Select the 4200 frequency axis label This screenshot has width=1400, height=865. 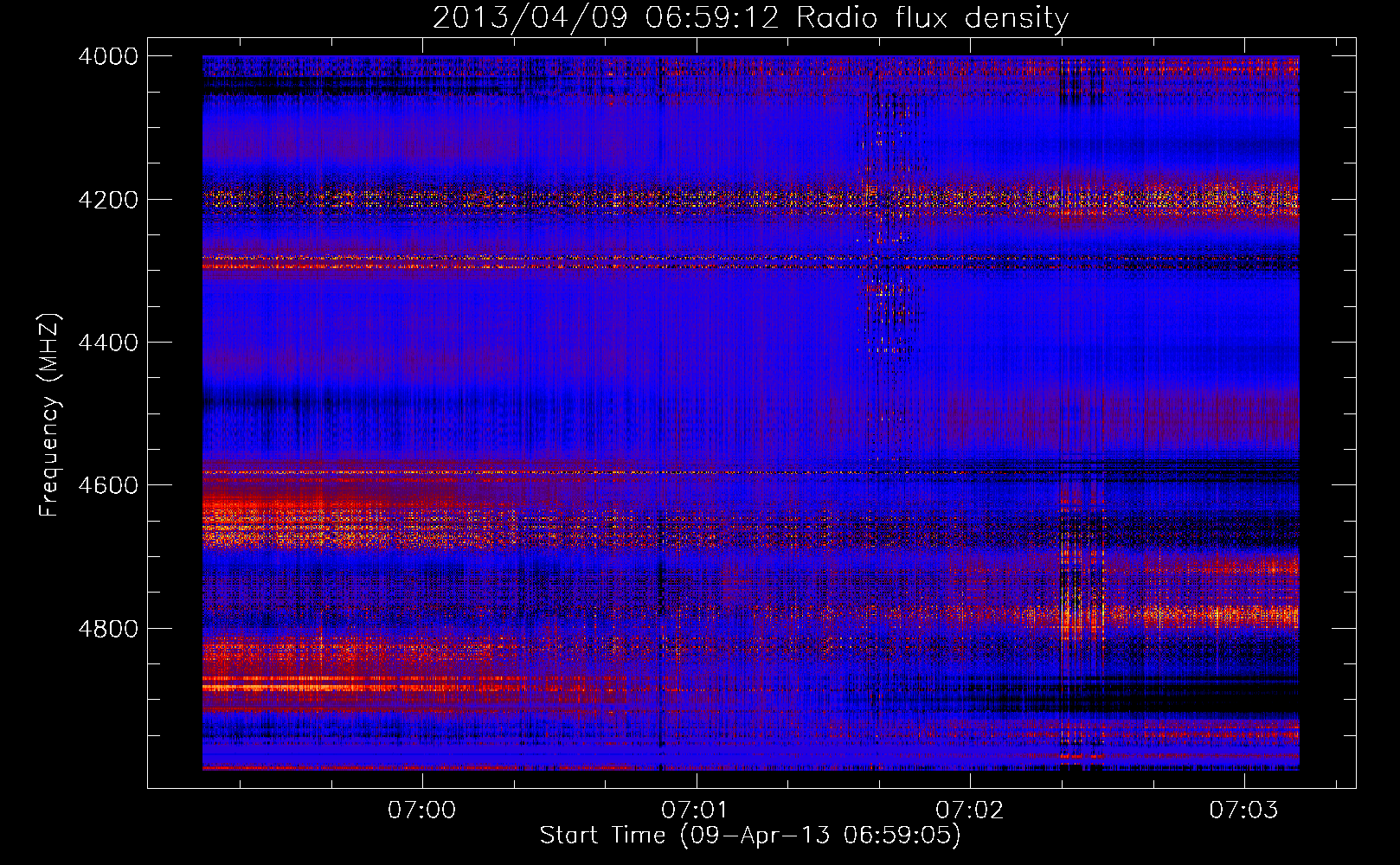tap(108, 200)
